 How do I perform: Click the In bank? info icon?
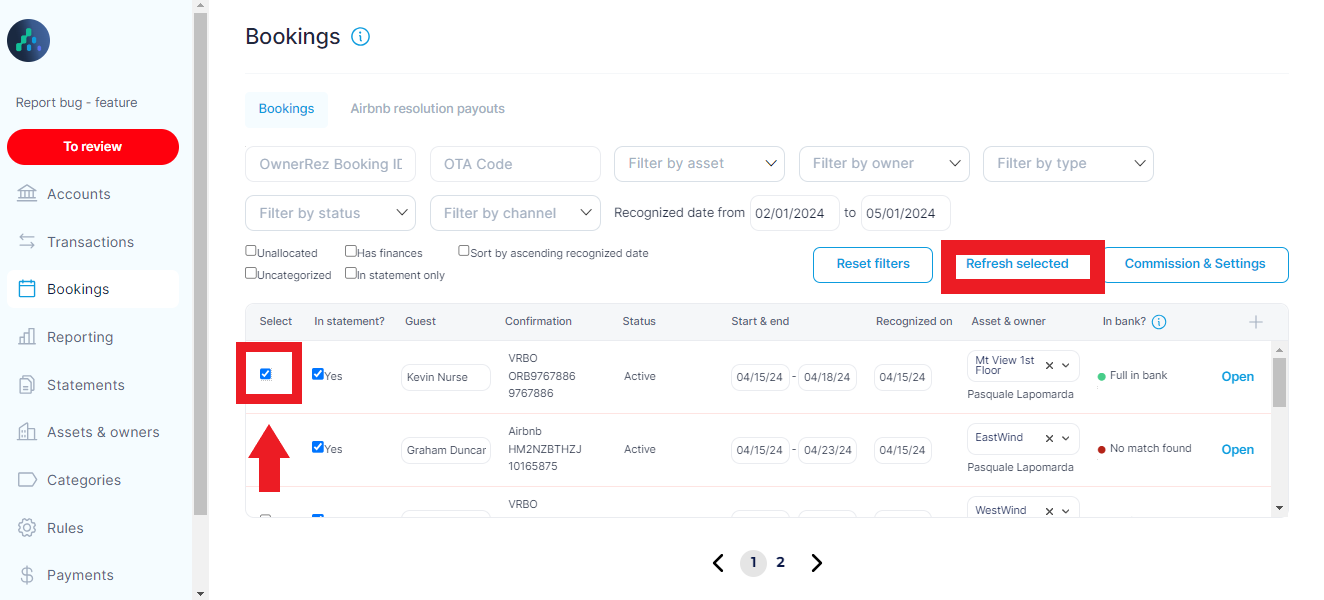[1159, 322]
